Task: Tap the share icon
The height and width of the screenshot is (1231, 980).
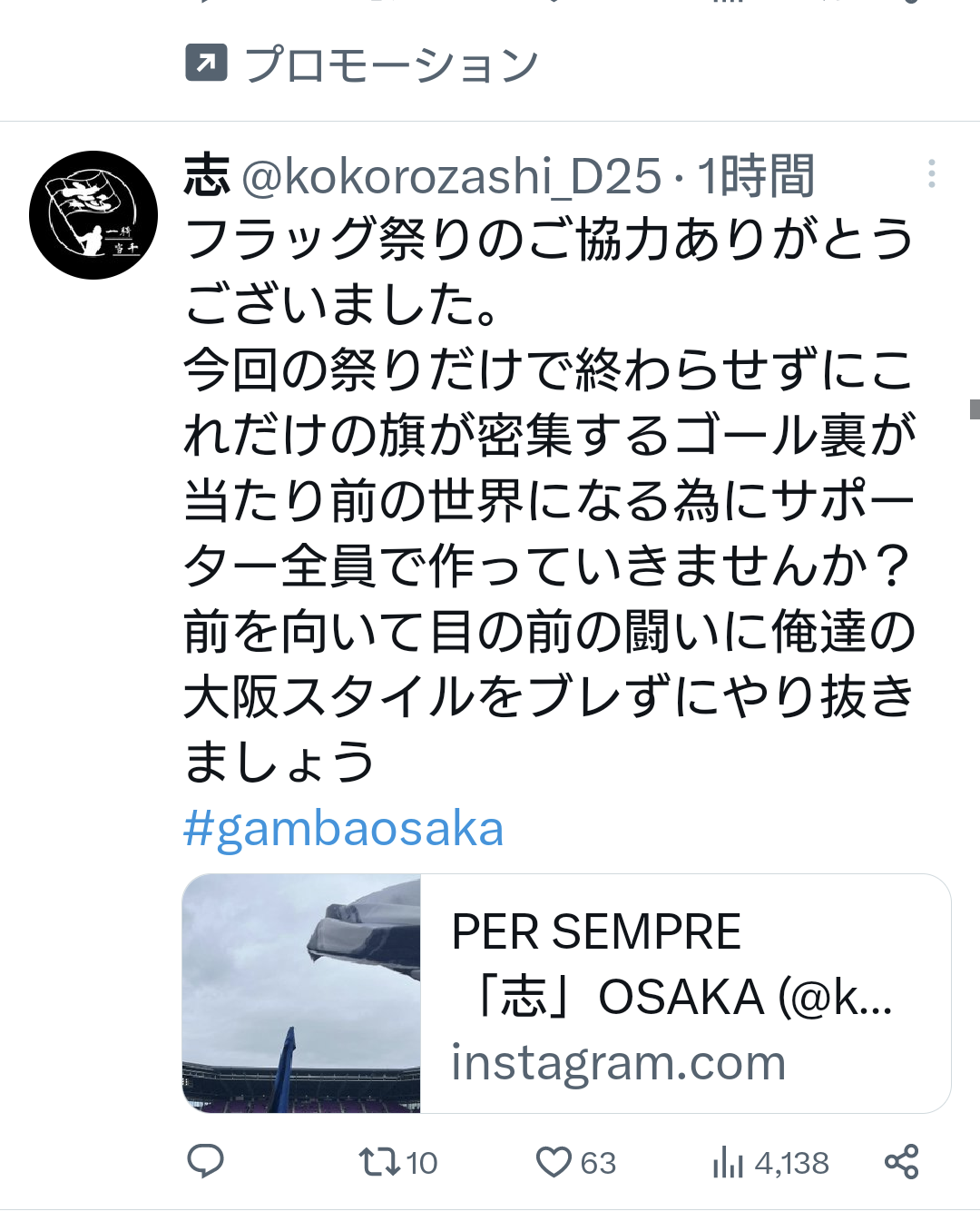Action: point(901,1161)
